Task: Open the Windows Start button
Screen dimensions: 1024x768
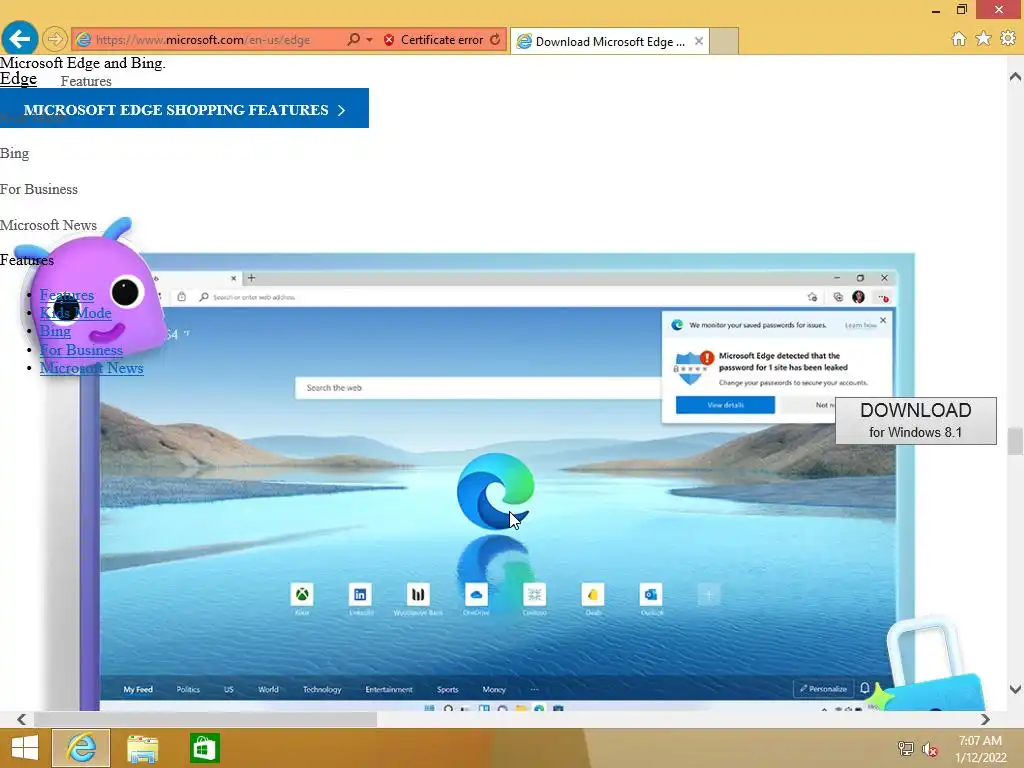Action: pyautogui.click(x=25, y=748)
